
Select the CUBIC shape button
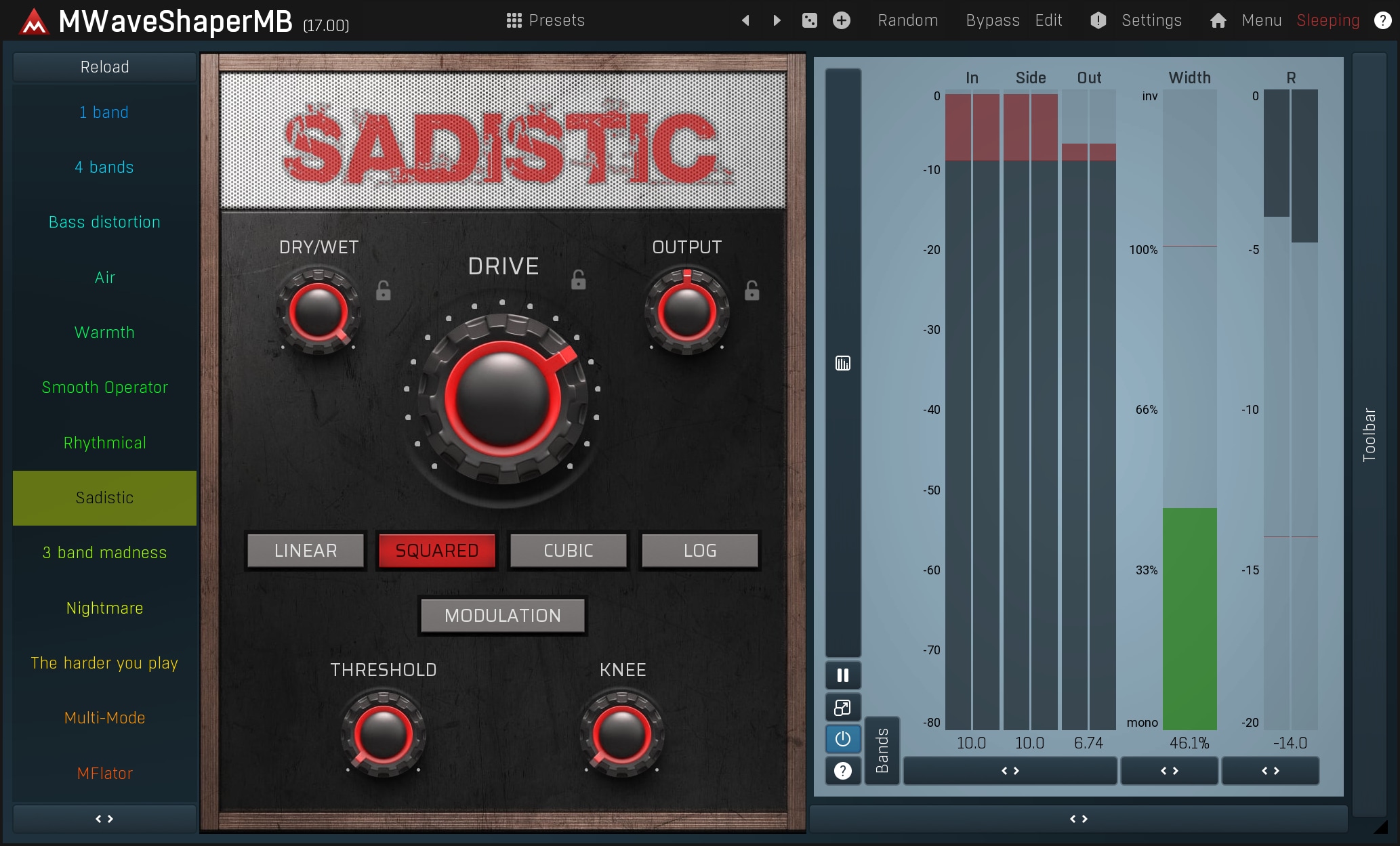coord(568,550)
